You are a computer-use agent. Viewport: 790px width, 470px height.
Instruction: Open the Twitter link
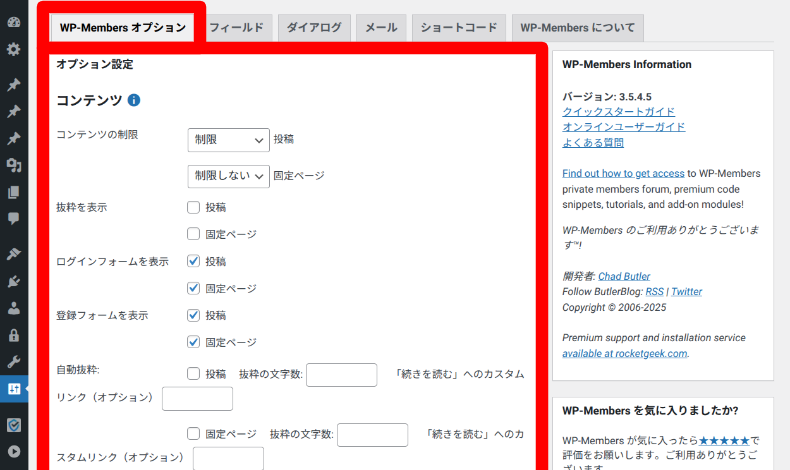tap(686, 292)
